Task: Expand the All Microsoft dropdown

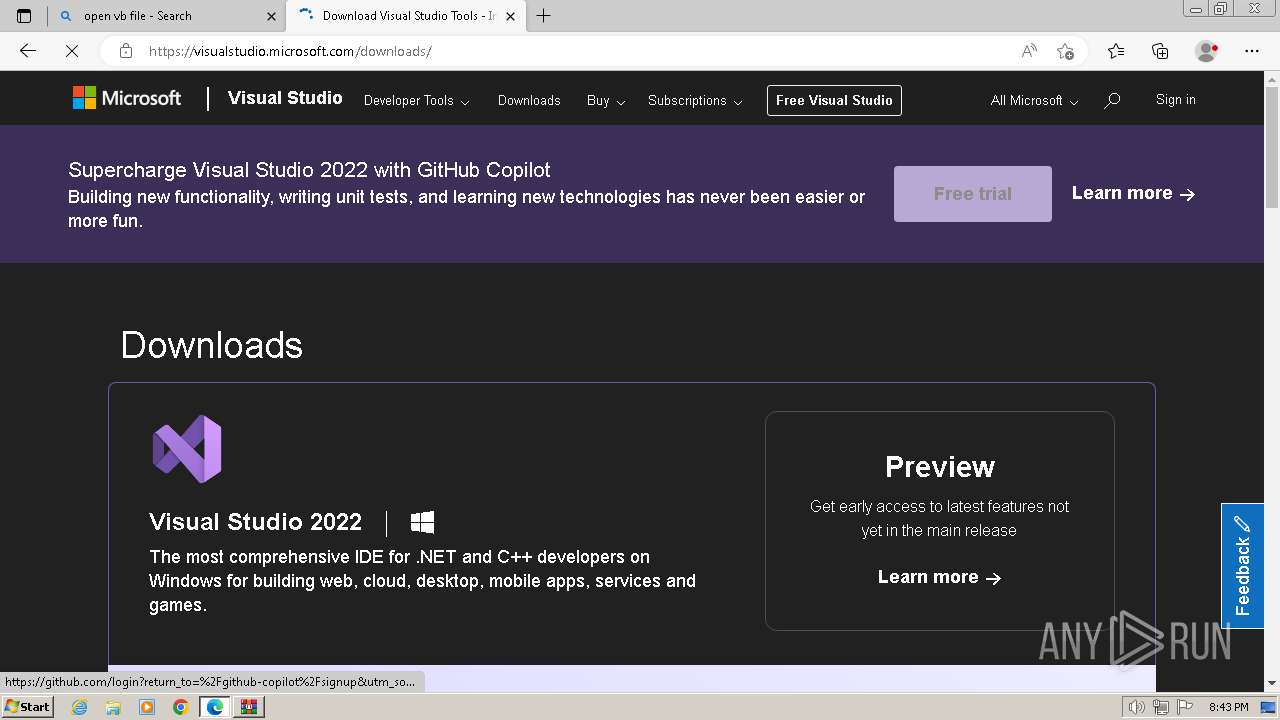Action: (1034, 101)
